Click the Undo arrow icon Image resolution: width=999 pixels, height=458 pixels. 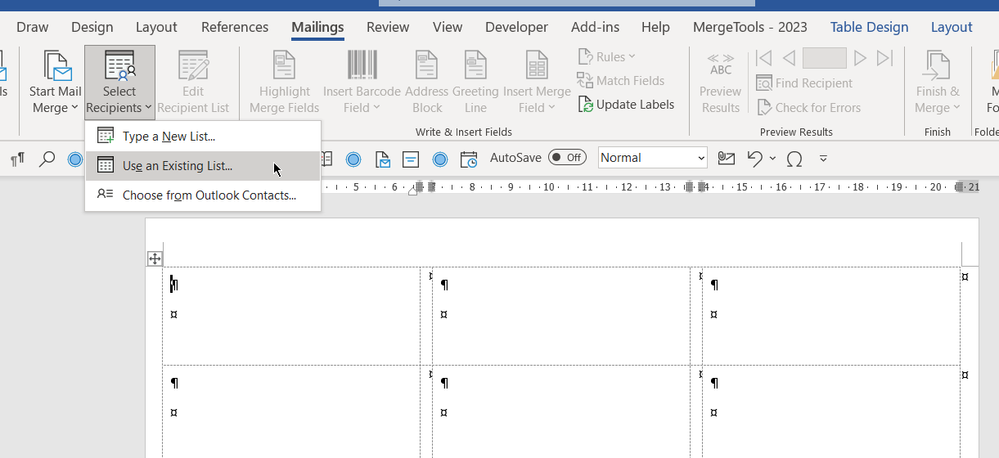tap(755, 158)
